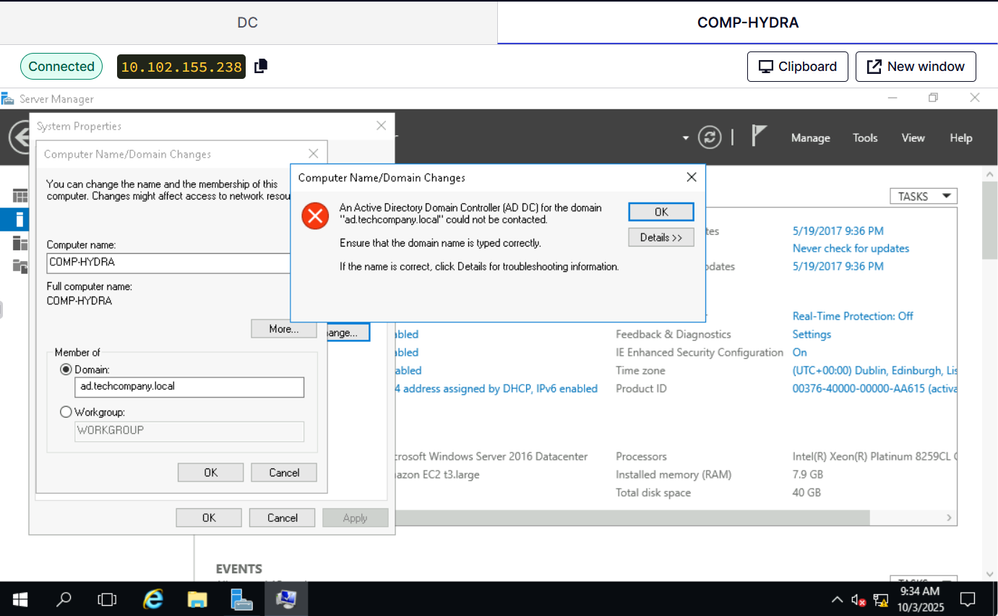The height and width of the screenshot is (616, 998).
Task: Open Task View on the taskbar
Action: click(107, 599)
